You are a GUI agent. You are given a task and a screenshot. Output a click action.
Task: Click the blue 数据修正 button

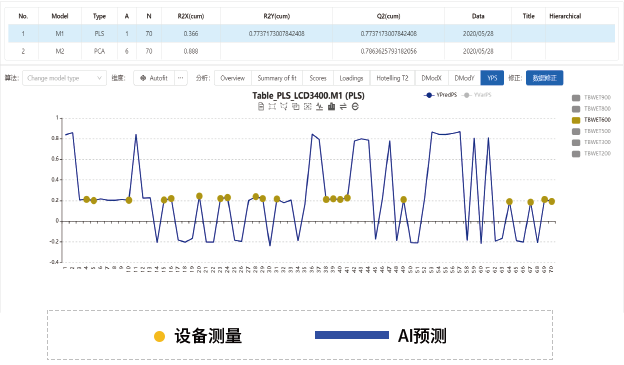coord(544,78)
